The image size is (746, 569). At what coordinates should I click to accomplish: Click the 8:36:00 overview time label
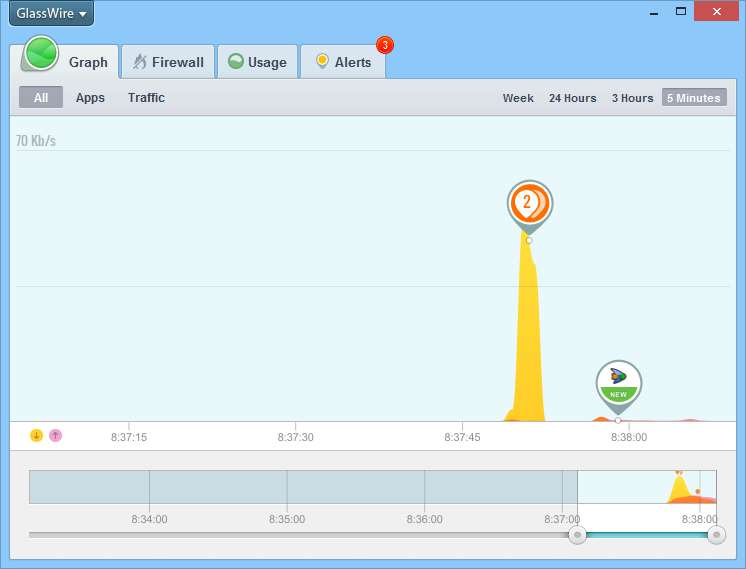[x=424, y=519]
